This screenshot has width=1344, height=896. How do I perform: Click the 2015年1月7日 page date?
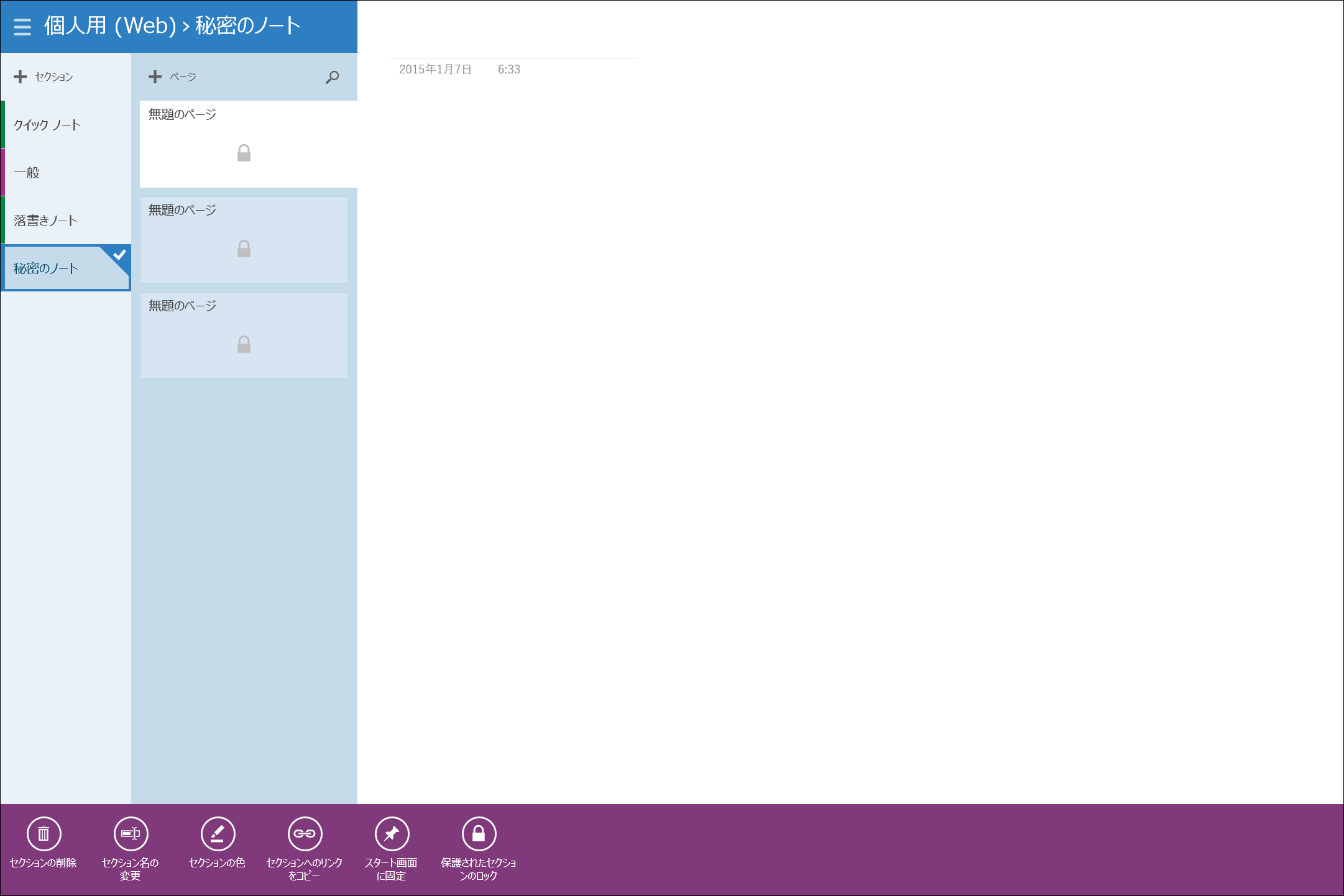pyautogui.click(x=435, y=70)
